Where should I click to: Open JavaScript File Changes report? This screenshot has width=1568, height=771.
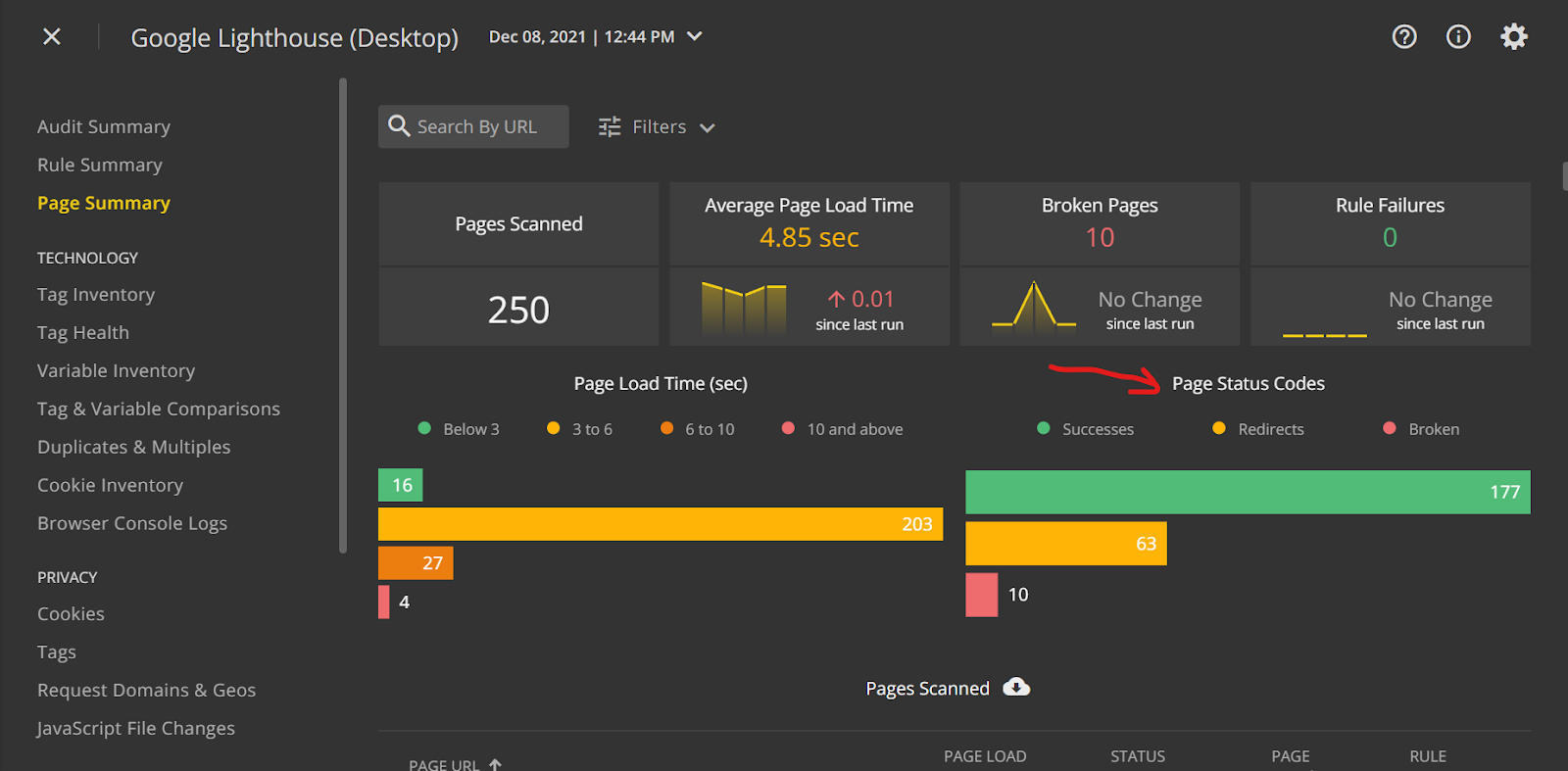[136, 728]
